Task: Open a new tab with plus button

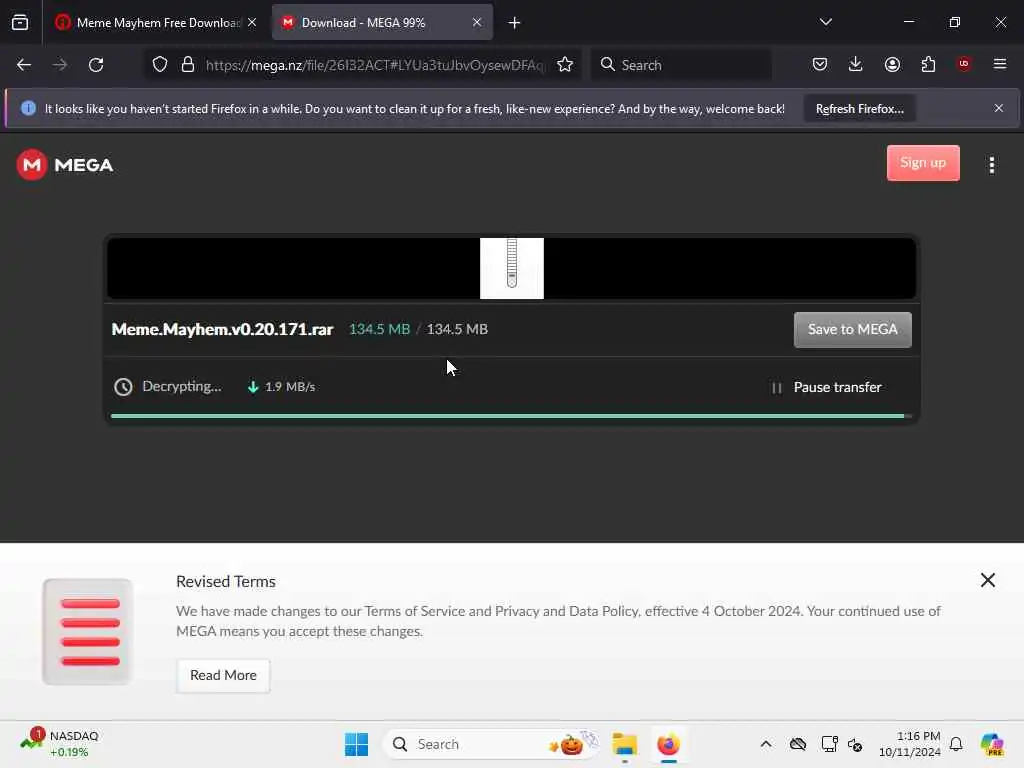Action: (515, 23)
